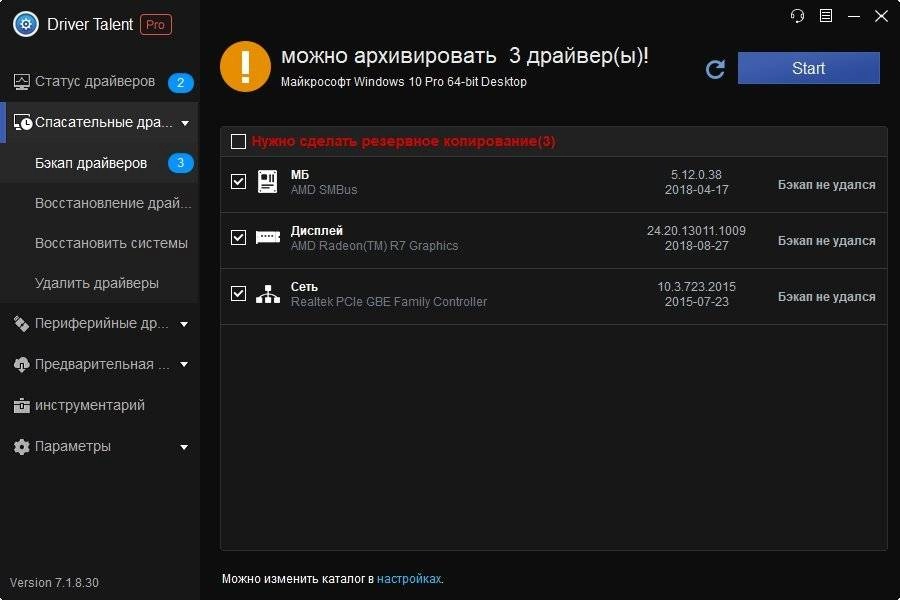The image size is (900, 600).
Task: Minimize the Driver Talent window
Action: point(854,16)
